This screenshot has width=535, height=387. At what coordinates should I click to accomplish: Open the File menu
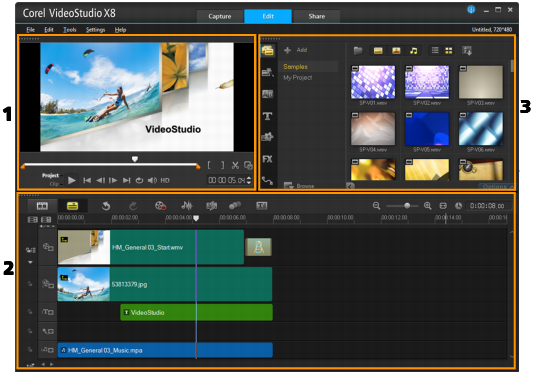click(30, 30)
